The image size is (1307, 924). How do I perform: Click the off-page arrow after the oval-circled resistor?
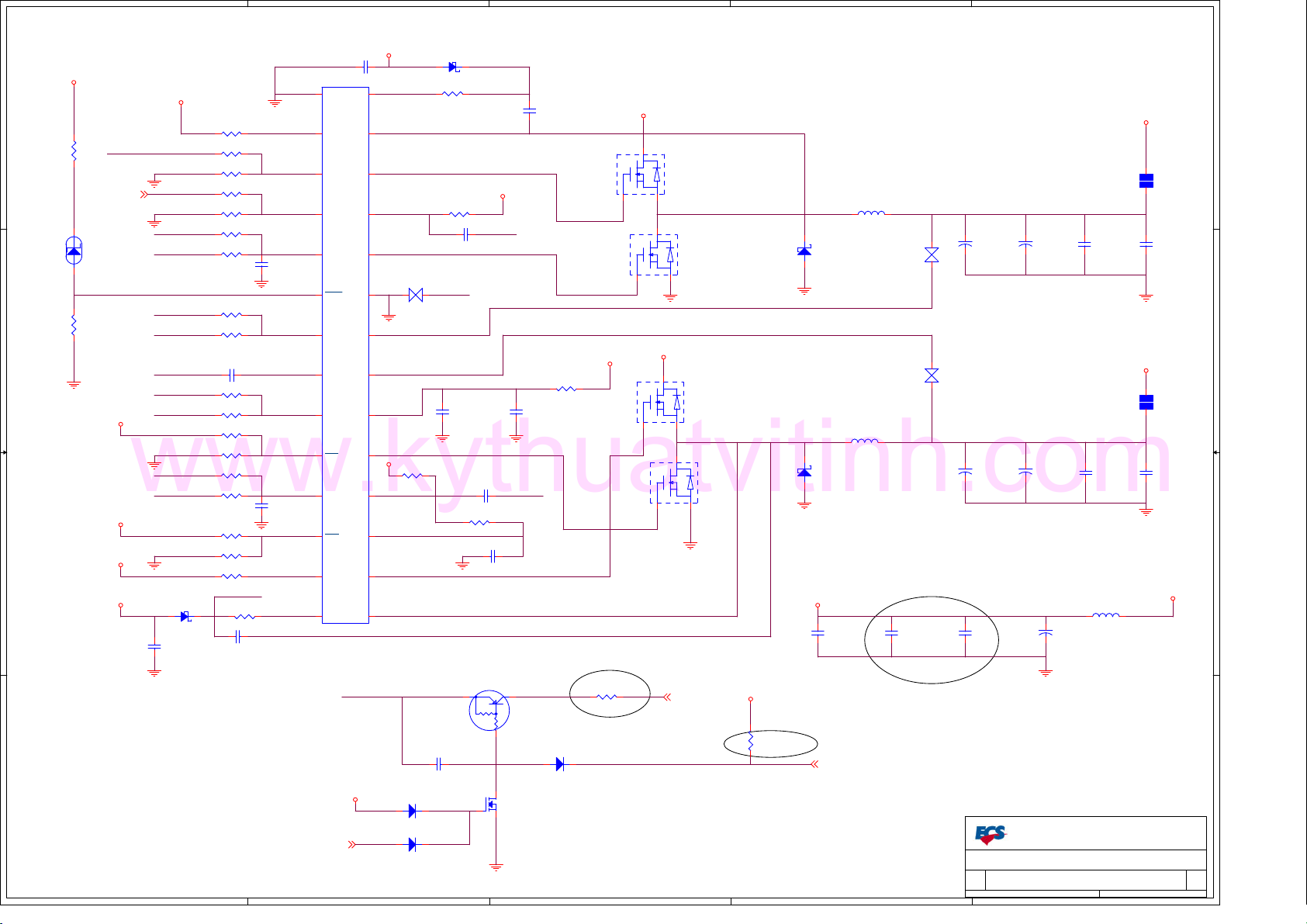point(666,697)
